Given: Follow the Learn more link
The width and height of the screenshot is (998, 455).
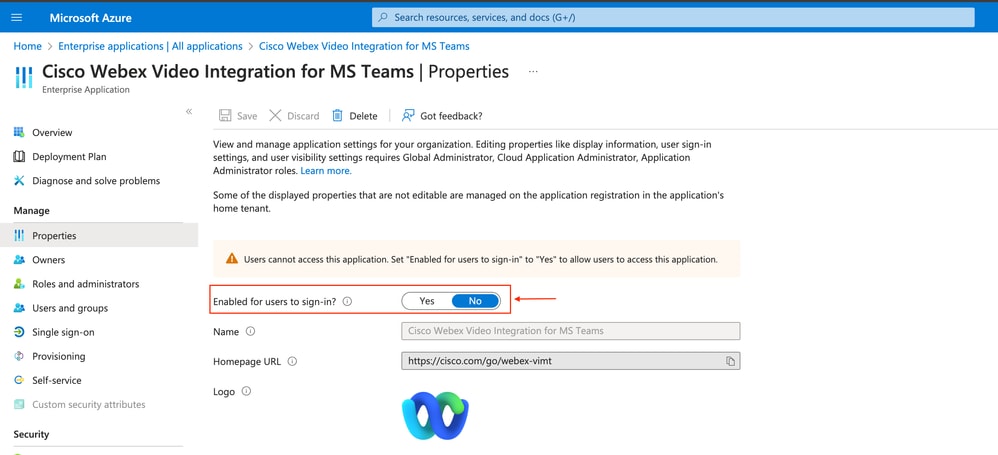Looking at the screenshot, I should pyautogui.click(x=326, y=171).
